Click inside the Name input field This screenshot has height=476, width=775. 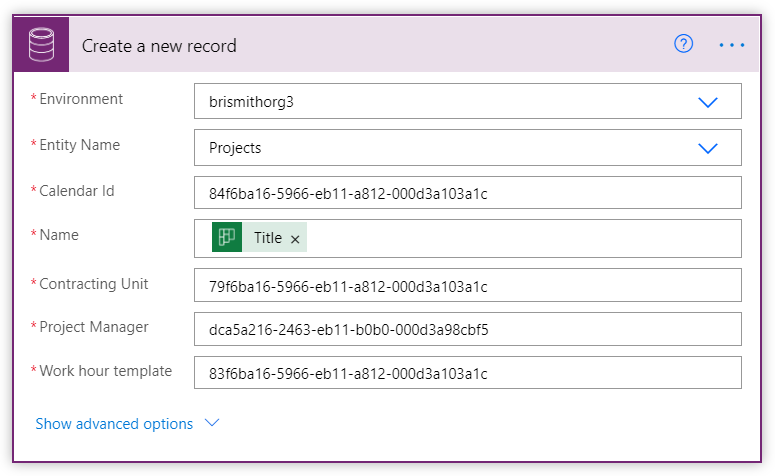pyautogui.click(x=520, y=238)
